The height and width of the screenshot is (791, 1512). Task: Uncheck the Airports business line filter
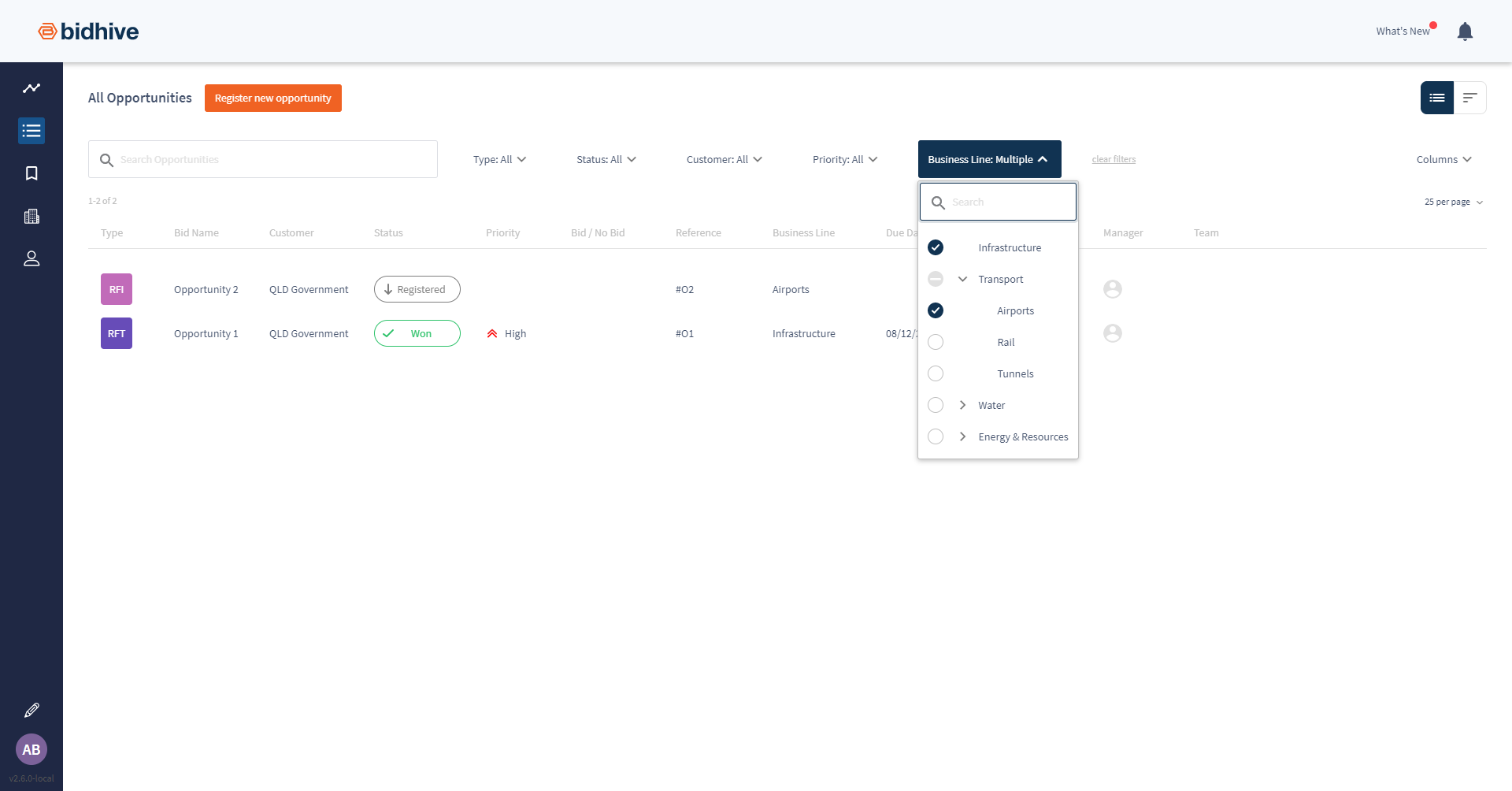(936, 310)
